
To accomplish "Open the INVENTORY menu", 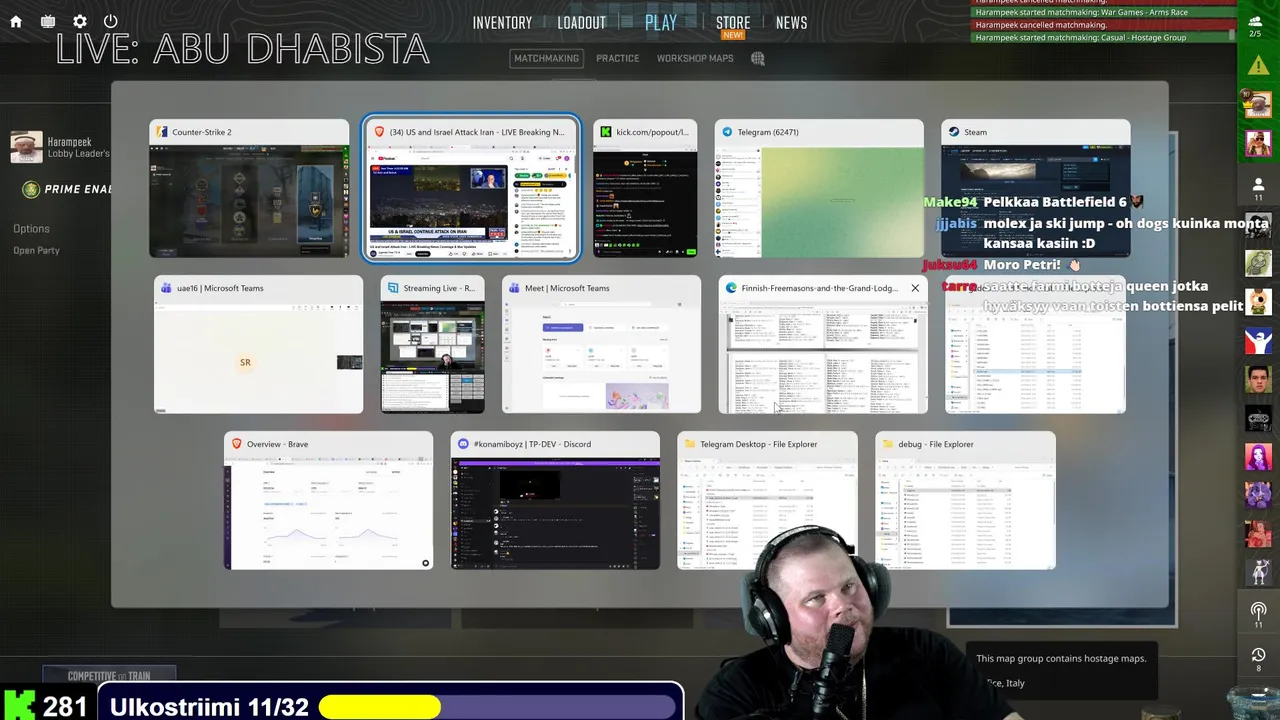I will click(502, 23).
